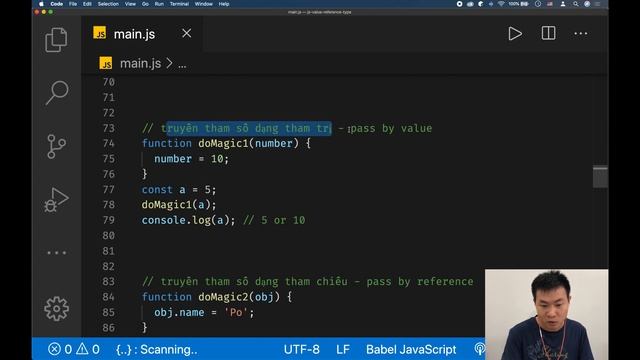
Task: Open the Go menu
Action: (x=145, y=4)
